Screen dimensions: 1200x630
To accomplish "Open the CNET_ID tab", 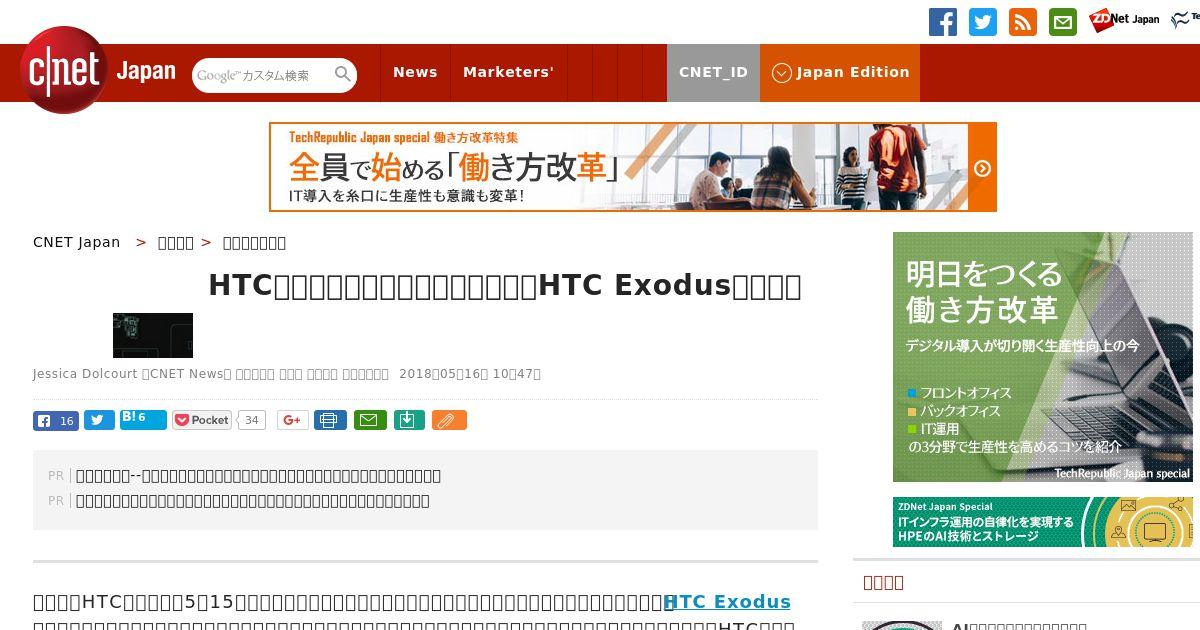I will point(713,72).
